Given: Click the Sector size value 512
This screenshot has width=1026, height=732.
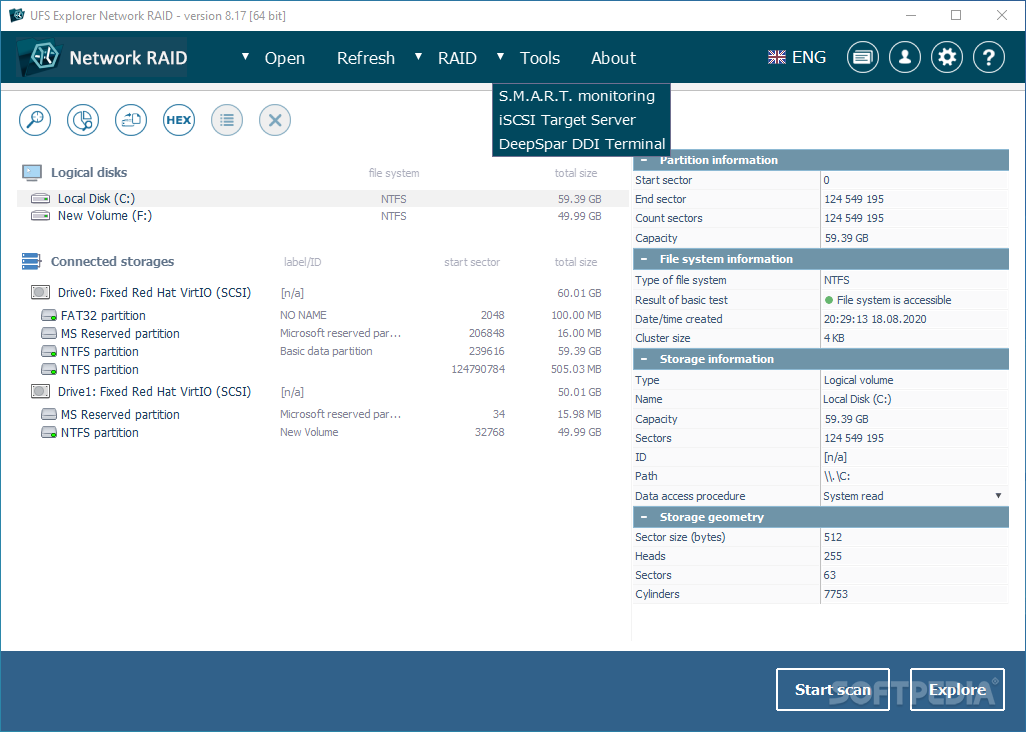Looking at the screenshot, I should tap(833, 537).
